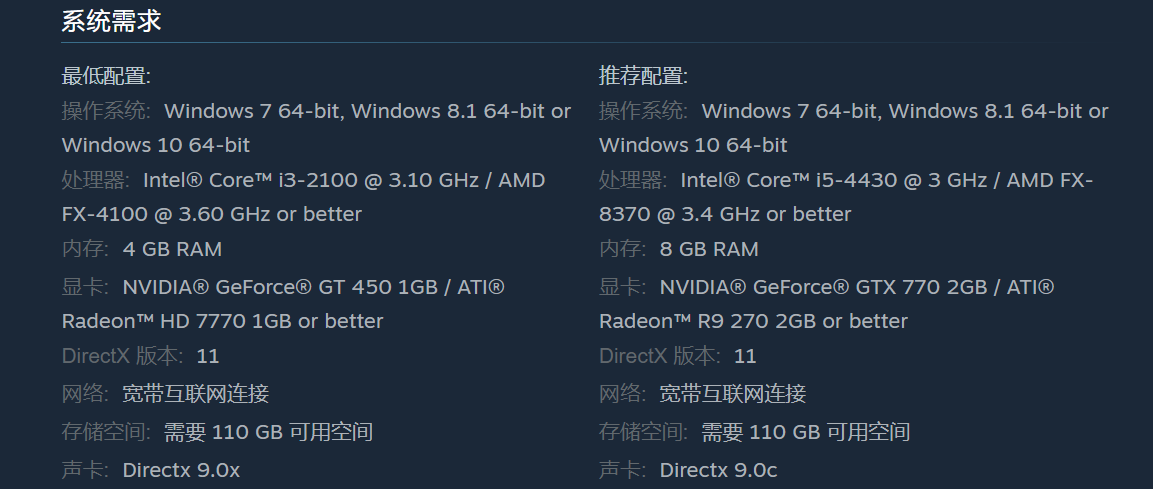Click the Directx 9.0c sound card text
The height and width of the screenshot is (489, 1153).
(718, 470)
